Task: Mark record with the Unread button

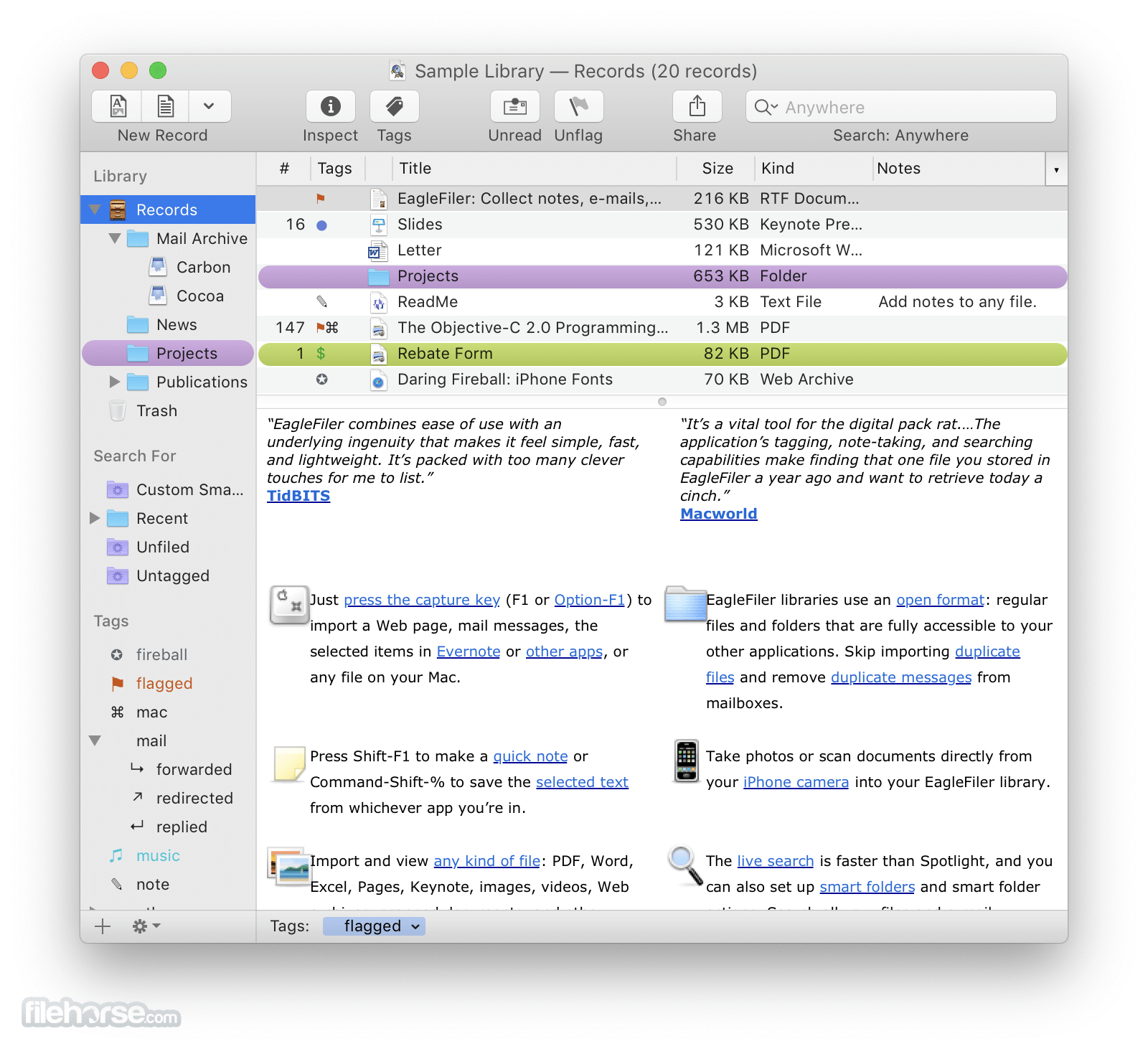Action: point(514,106)
